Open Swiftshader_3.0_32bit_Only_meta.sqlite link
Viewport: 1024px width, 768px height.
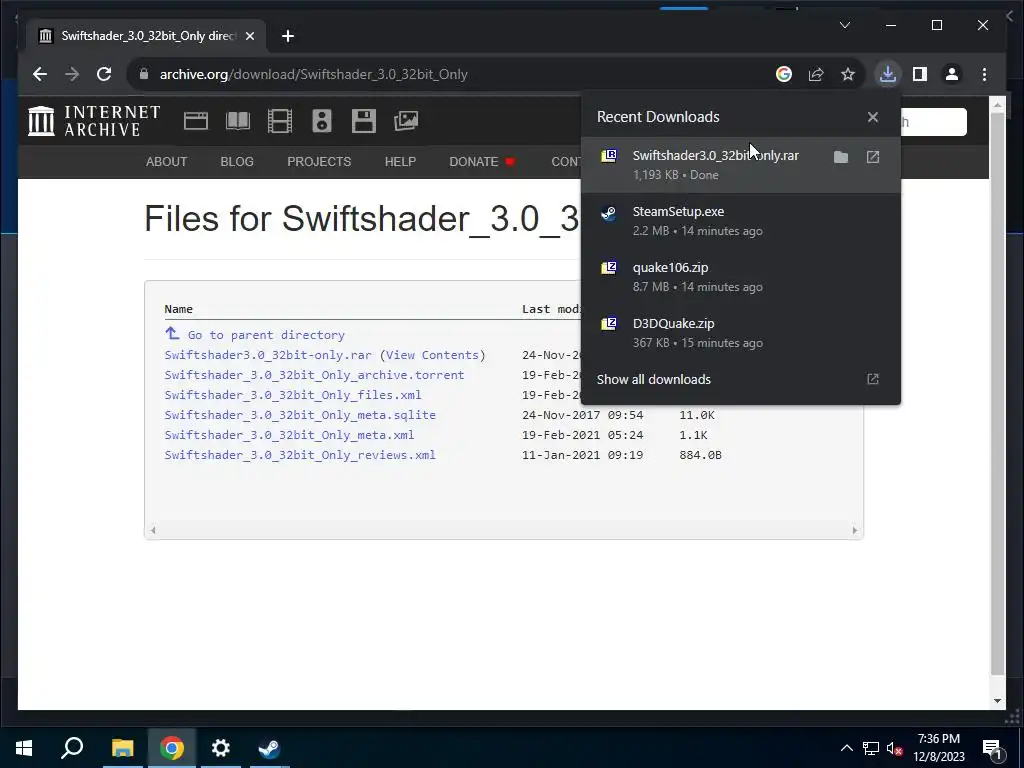coord(300,415)
